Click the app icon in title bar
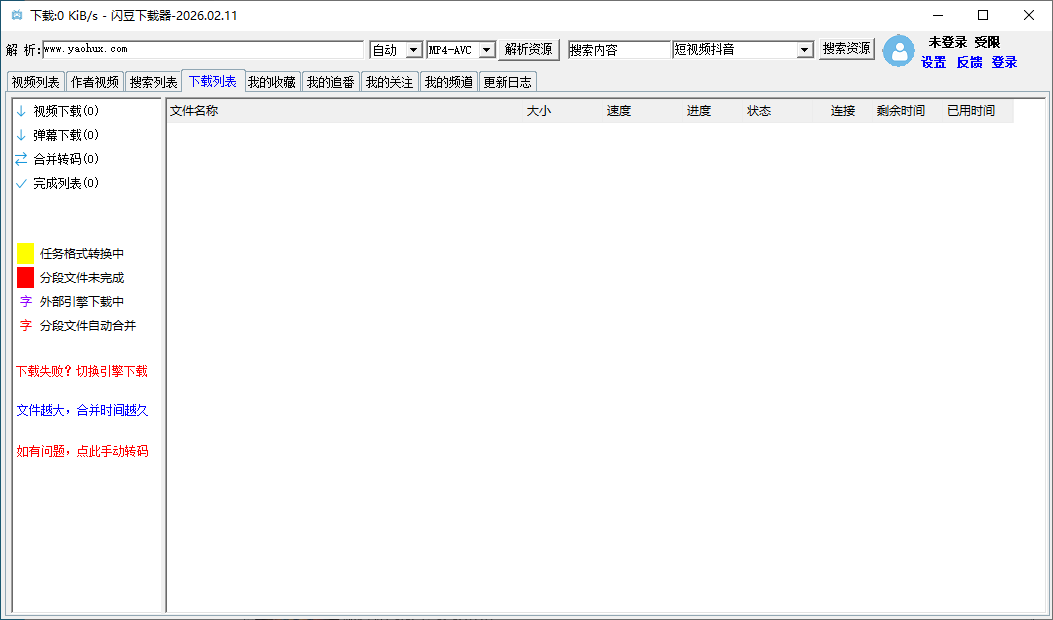The height and width of the screenshot is (620, 1053). coord(16,15)
